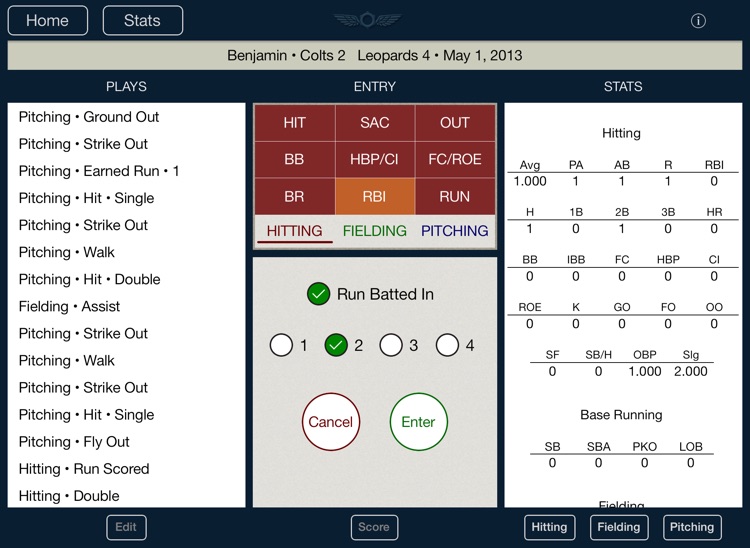Tap the Slg value 2.000
Screen dimensions: 750x548
[x=691, y=372]
